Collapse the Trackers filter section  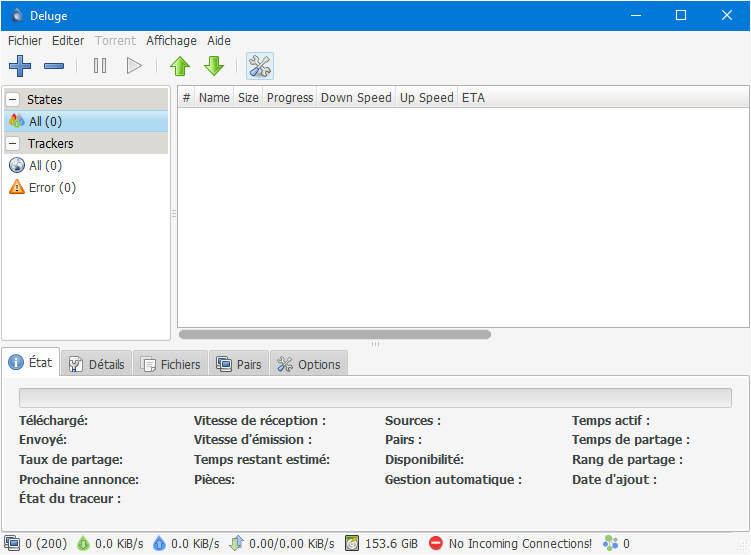(13, 143)
